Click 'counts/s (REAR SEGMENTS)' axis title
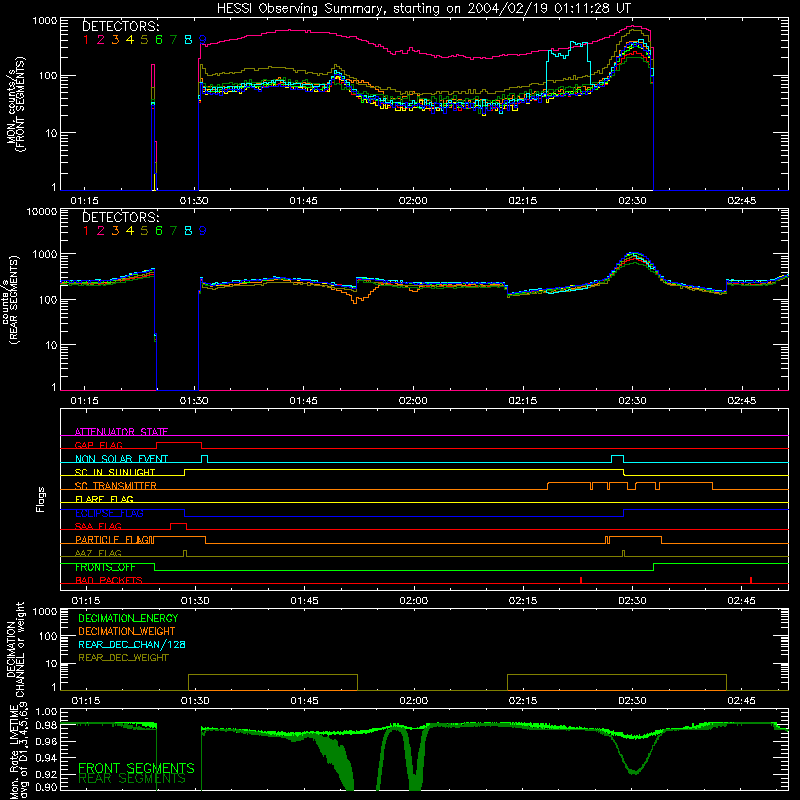Image resolution: width=800 pixels, height=800 pixels. pyautogui.click(x=11, y=300)
